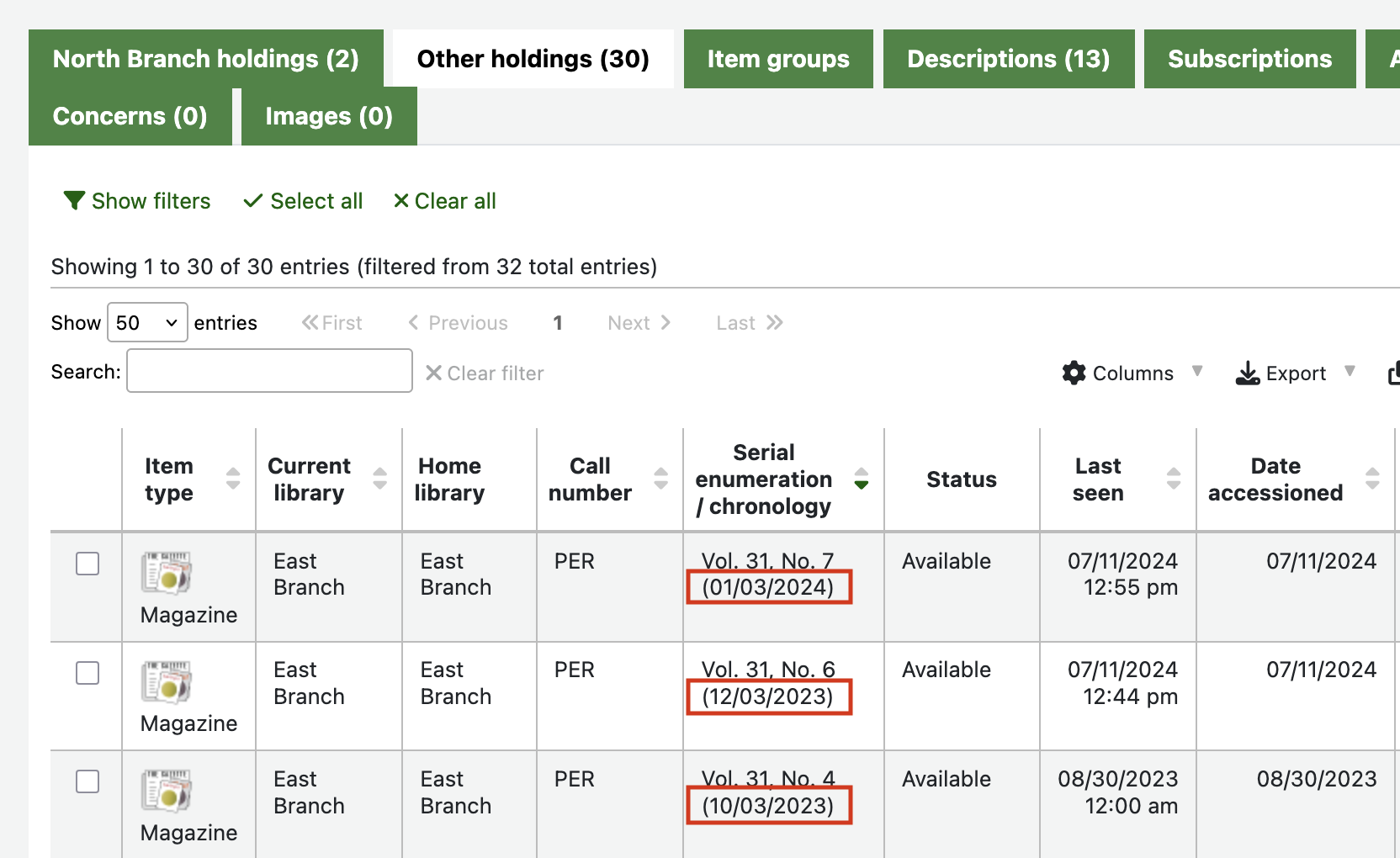
Task: Sort by Item type column arrows
Action: (x=233, y=479)
